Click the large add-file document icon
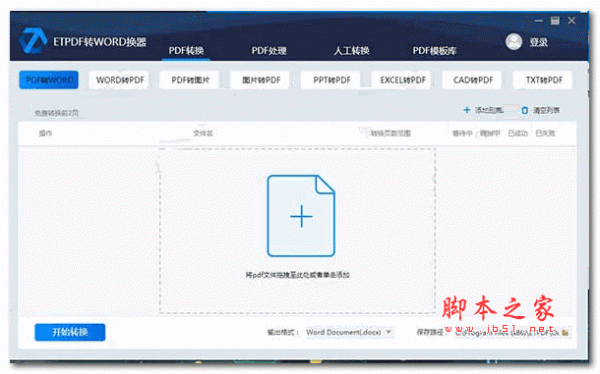 coord(301,216)
